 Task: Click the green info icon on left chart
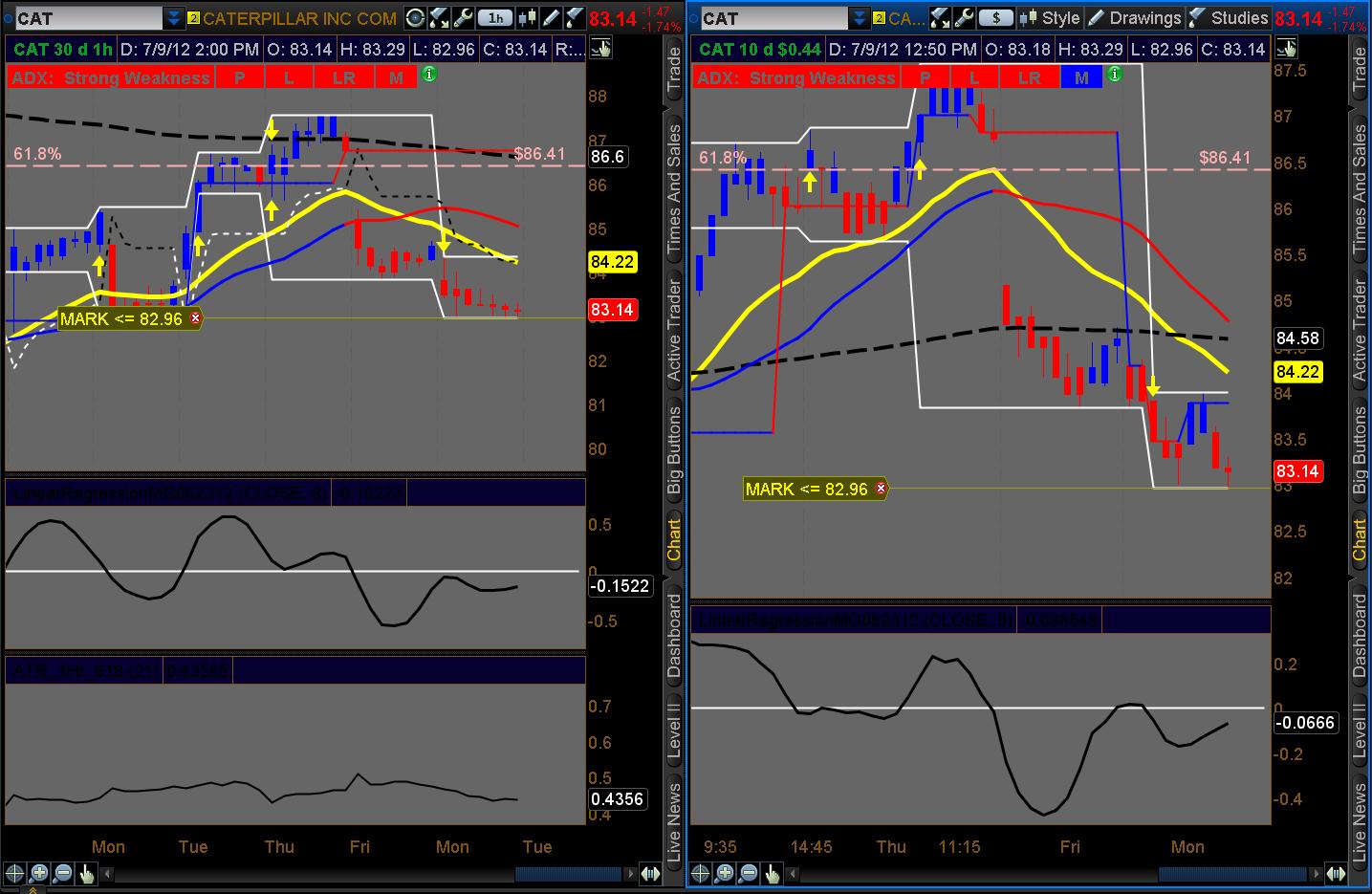[x=429, y=75]
